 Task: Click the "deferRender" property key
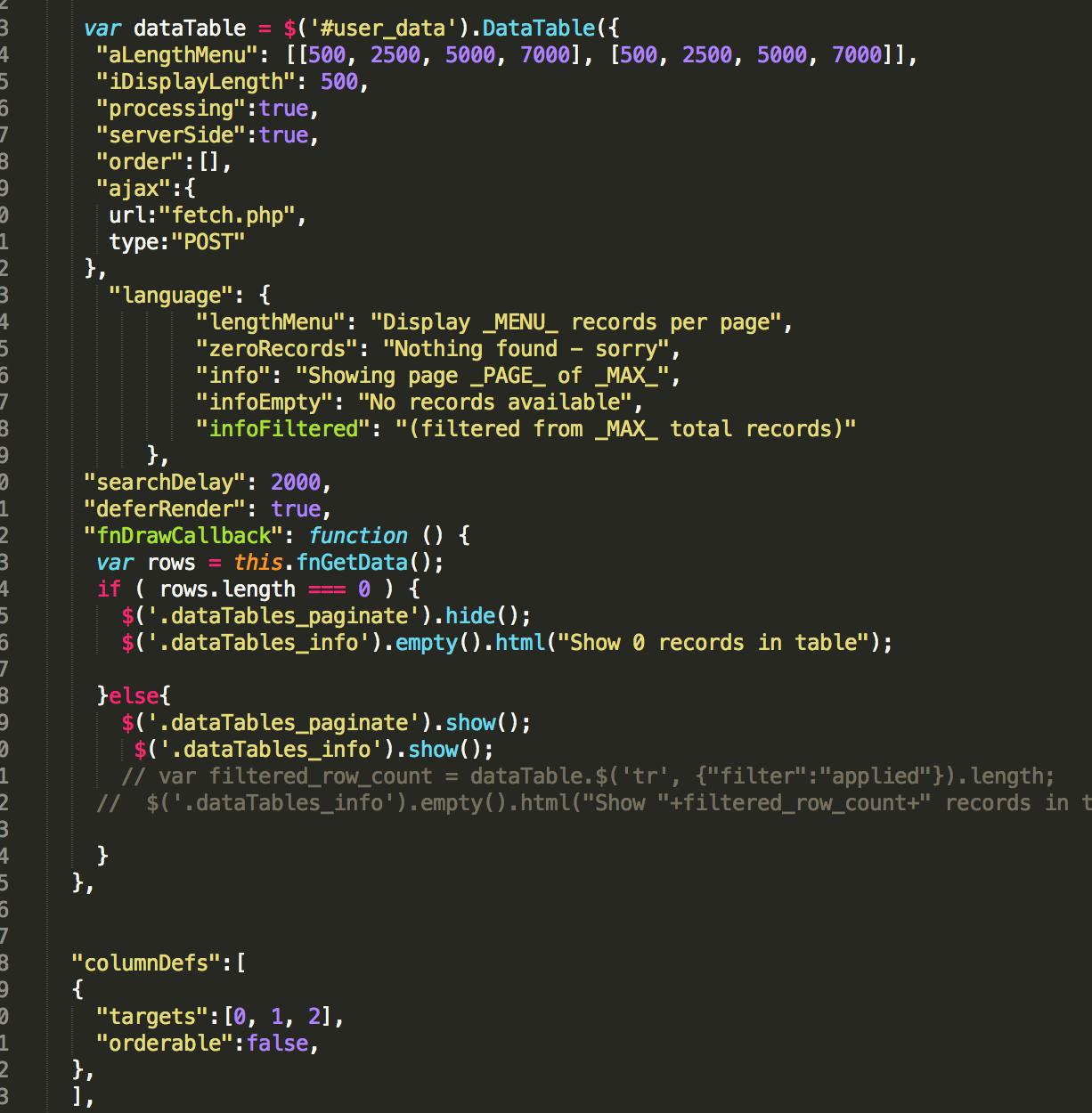coord(164,509)
